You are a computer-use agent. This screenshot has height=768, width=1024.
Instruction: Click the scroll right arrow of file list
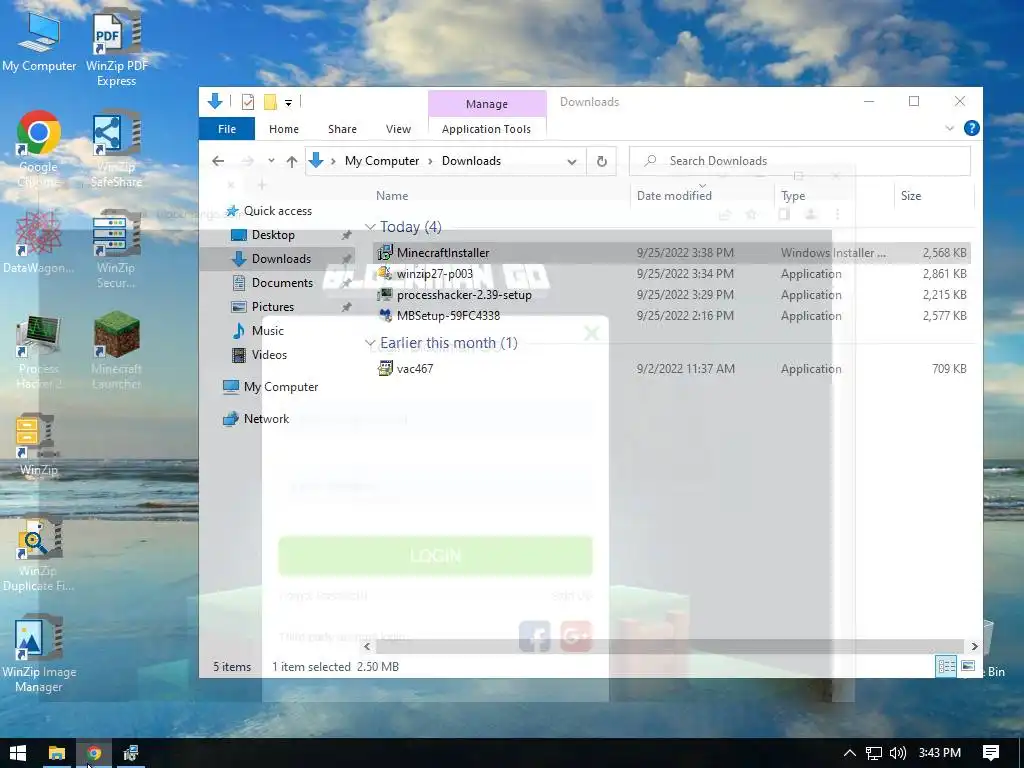pos(974,646)
